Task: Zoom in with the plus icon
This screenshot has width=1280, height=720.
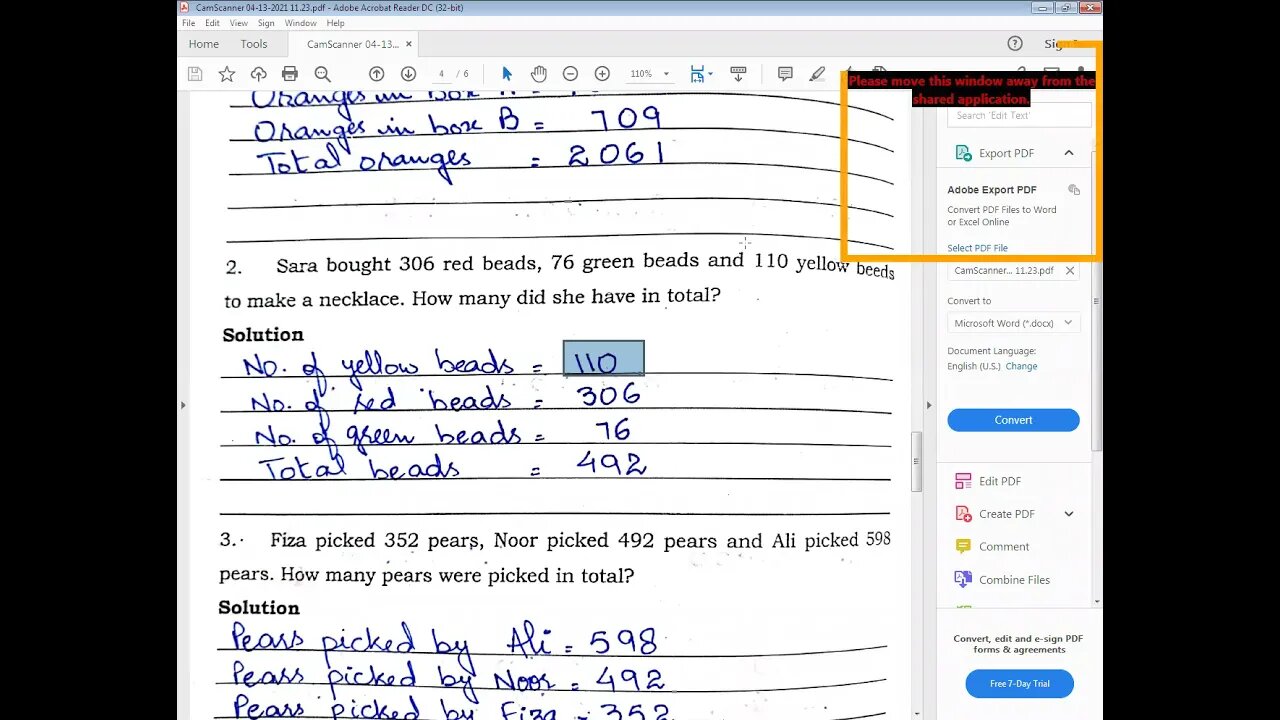Action: click(602, 74)
